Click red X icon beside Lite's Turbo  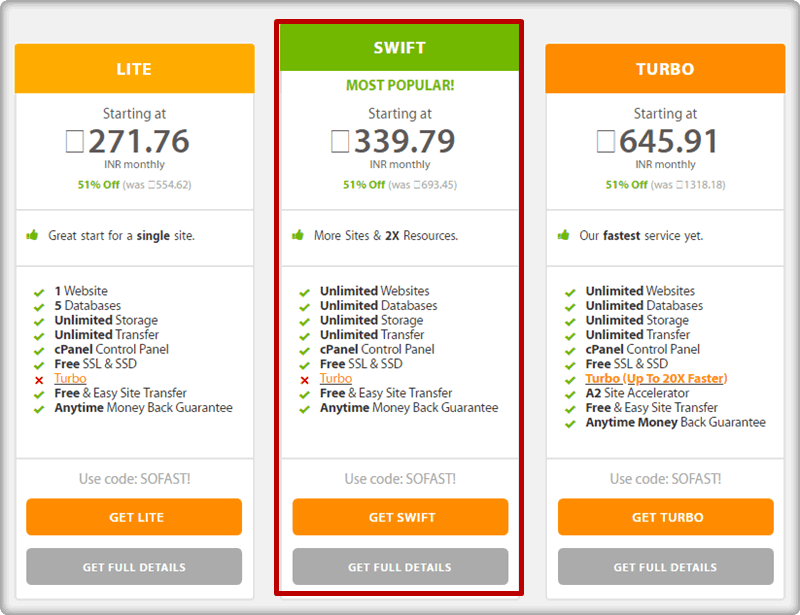point(39,380)
